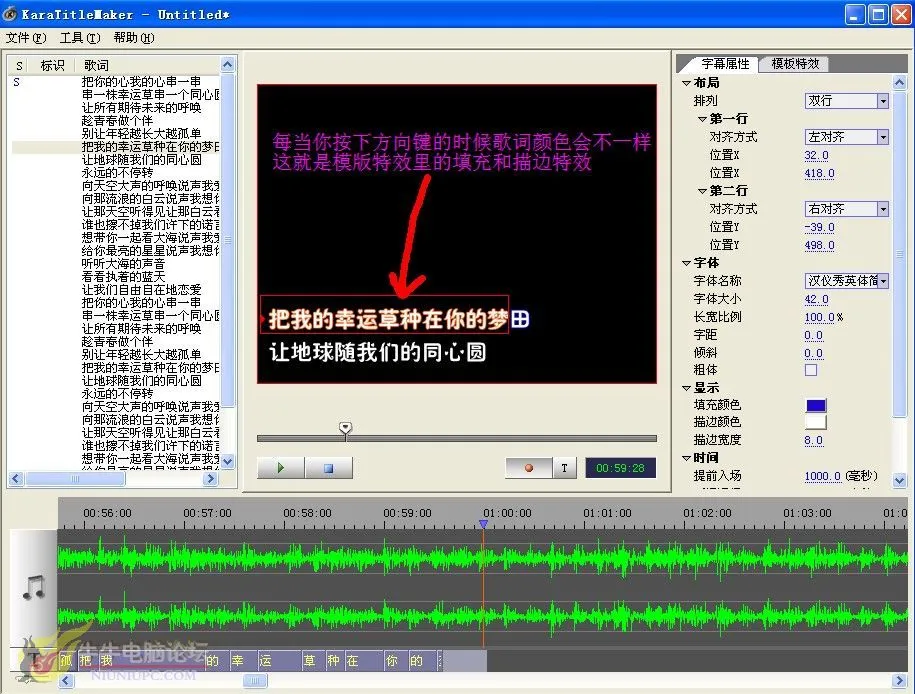
Task: Select the music note audio track icon
Action: (34, 586)
